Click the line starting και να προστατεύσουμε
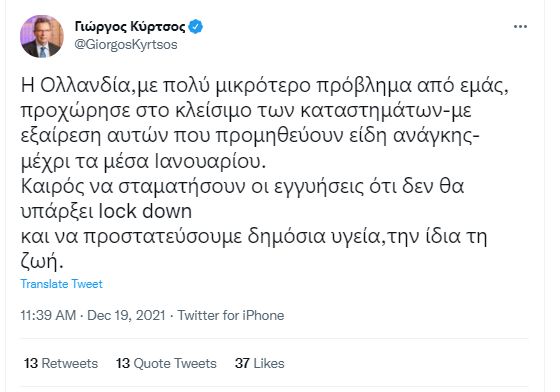 click(x=254, y=237)
